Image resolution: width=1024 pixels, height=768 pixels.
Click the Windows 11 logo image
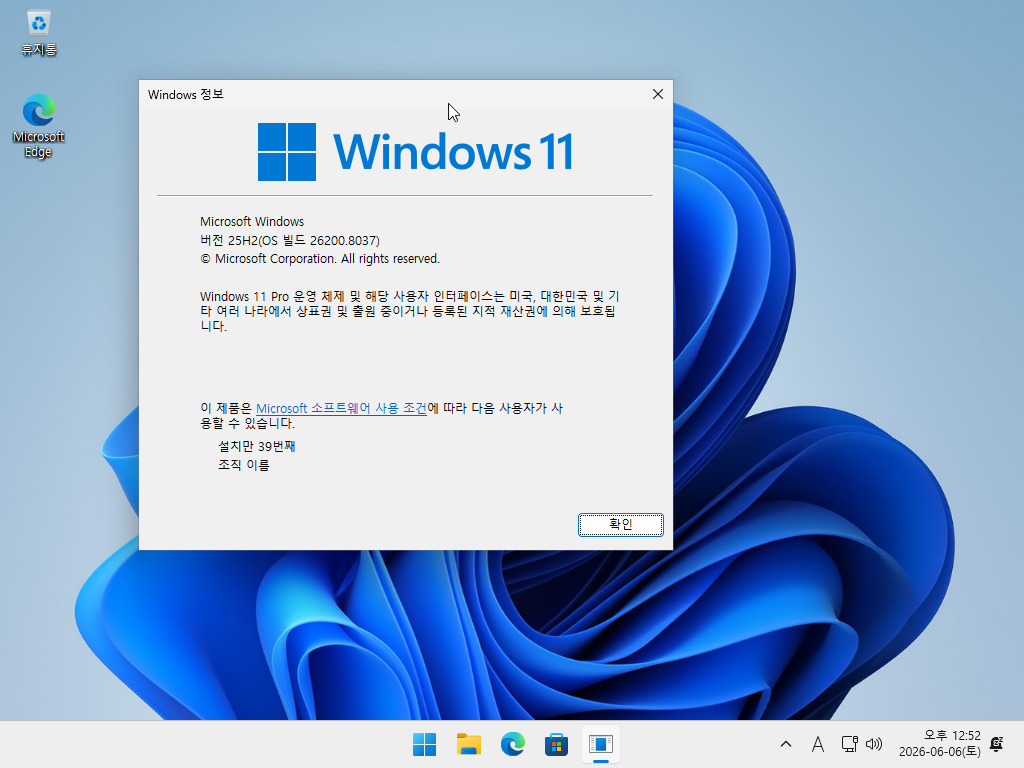pyautogui.click(x=416, y=152)
